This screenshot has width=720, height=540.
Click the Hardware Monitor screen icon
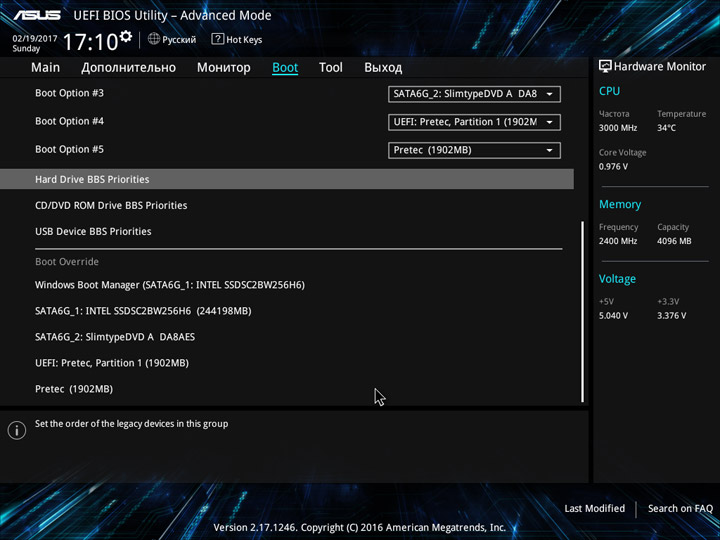[x=605, y=66]
